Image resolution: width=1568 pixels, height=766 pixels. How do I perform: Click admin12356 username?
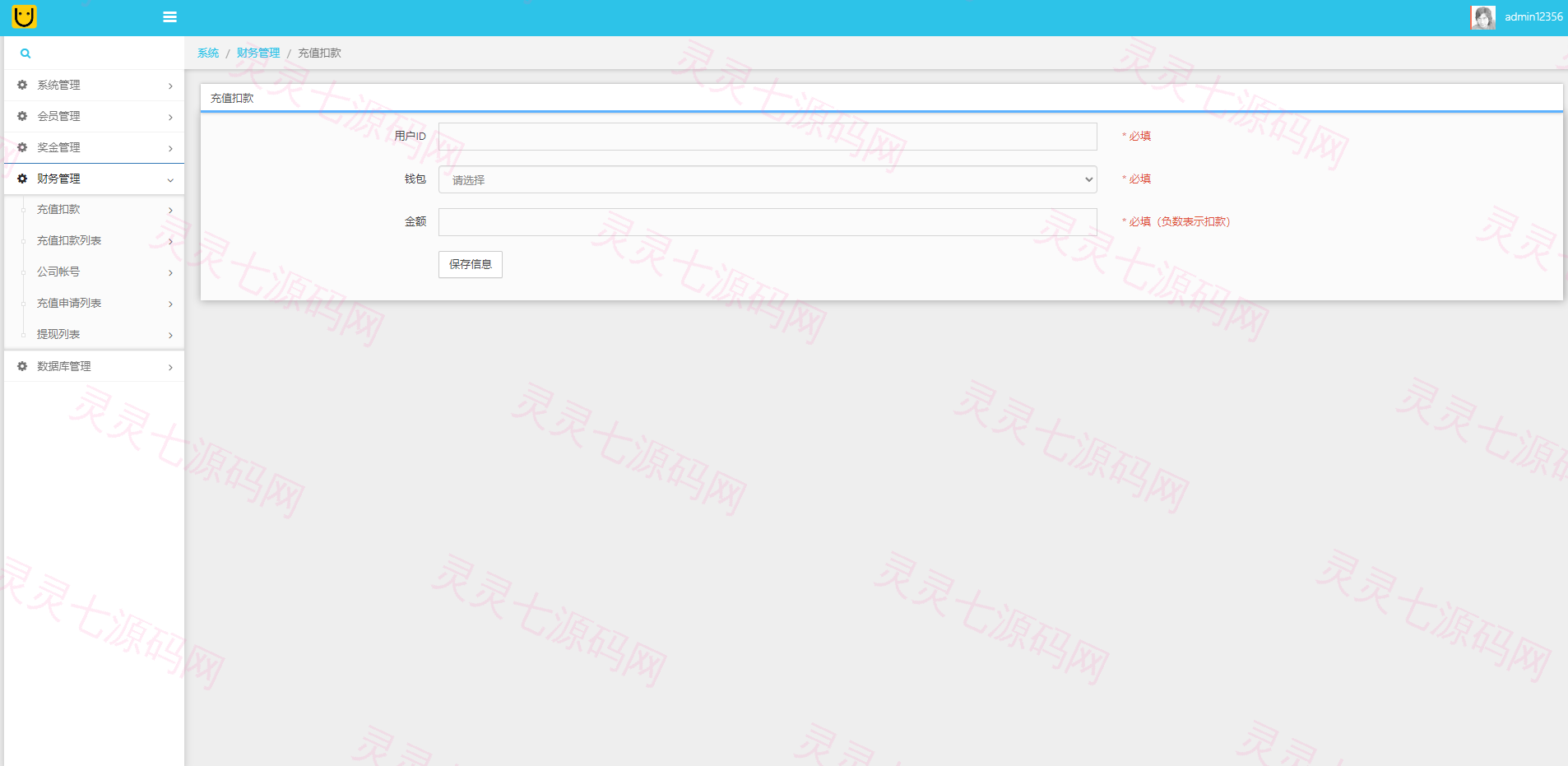pyautogui.click(x=1533, y=16)
